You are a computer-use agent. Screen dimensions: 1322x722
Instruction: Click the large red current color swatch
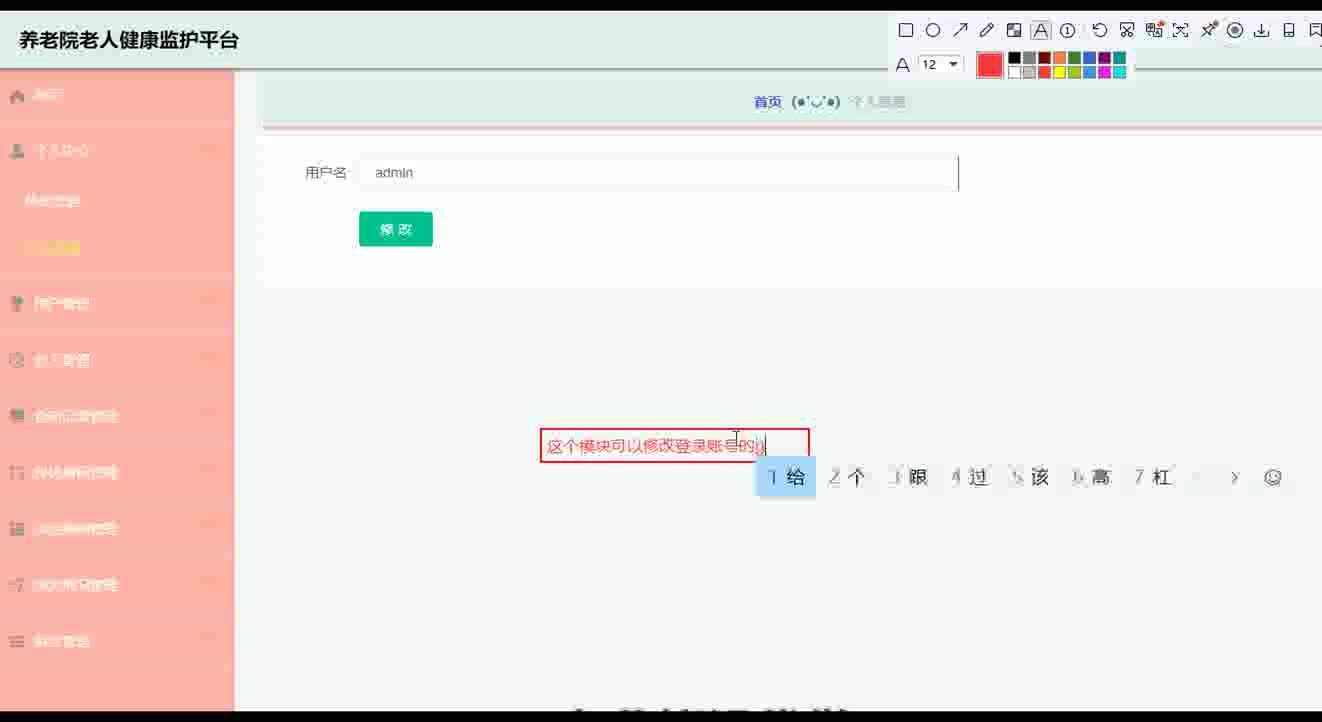[x=990, y=65]
